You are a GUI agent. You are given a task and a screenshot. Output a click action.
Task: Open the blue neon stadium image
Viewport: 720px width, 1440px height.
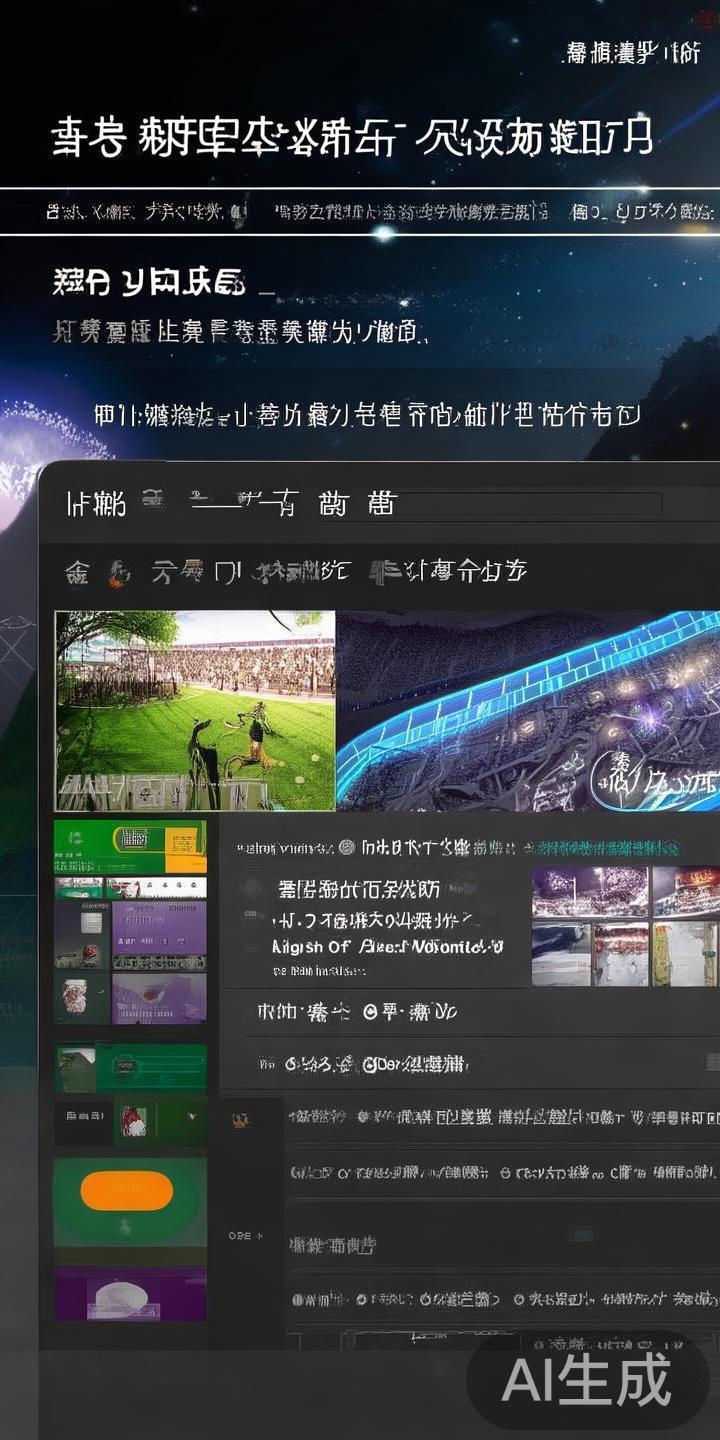tap(528, 711)
